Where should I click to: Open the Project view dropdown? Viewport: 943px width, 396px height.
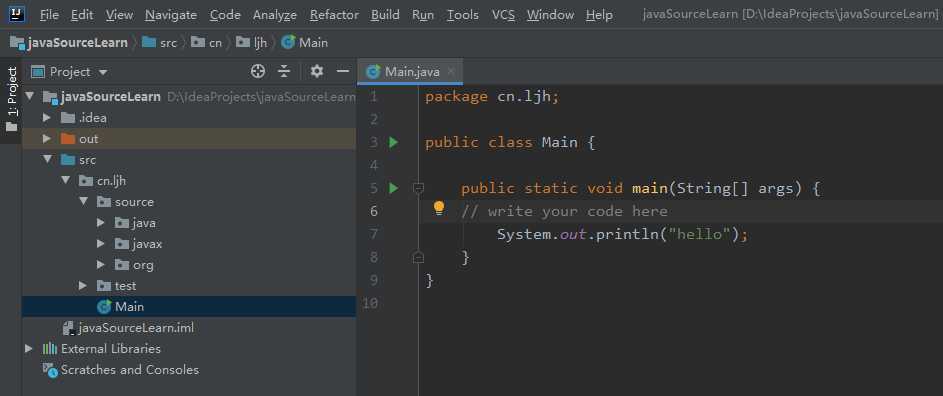point(69,72)
